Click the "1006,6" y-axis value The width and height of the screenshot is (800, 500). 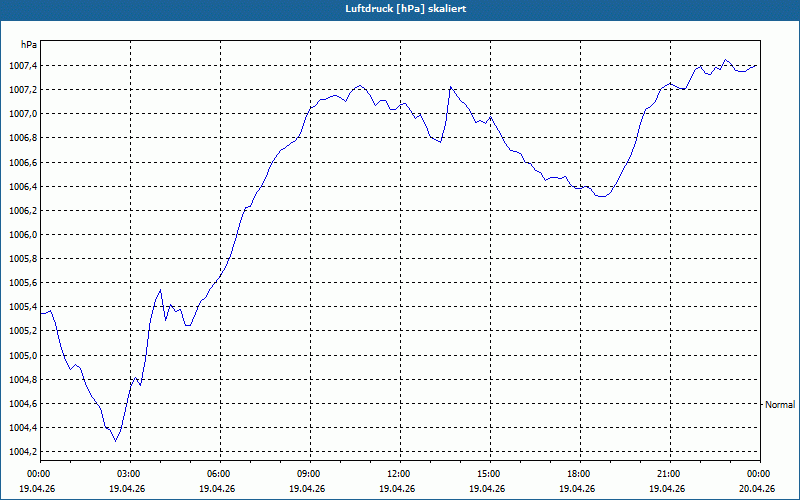pyautogui.click(x=23, y=162)
